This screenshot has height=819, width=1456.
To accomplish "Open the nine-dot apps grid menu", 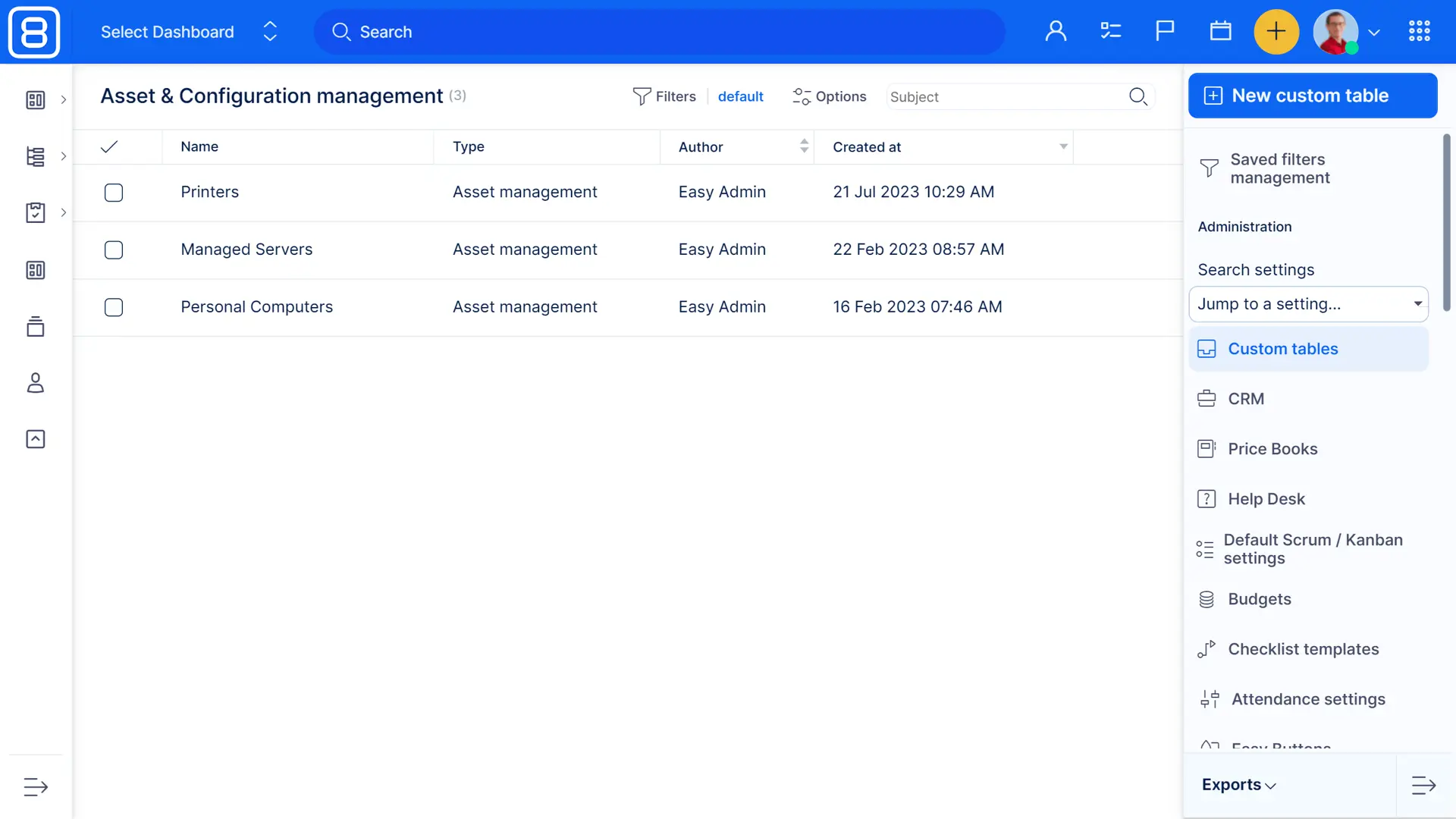I will click(1419, 32).
